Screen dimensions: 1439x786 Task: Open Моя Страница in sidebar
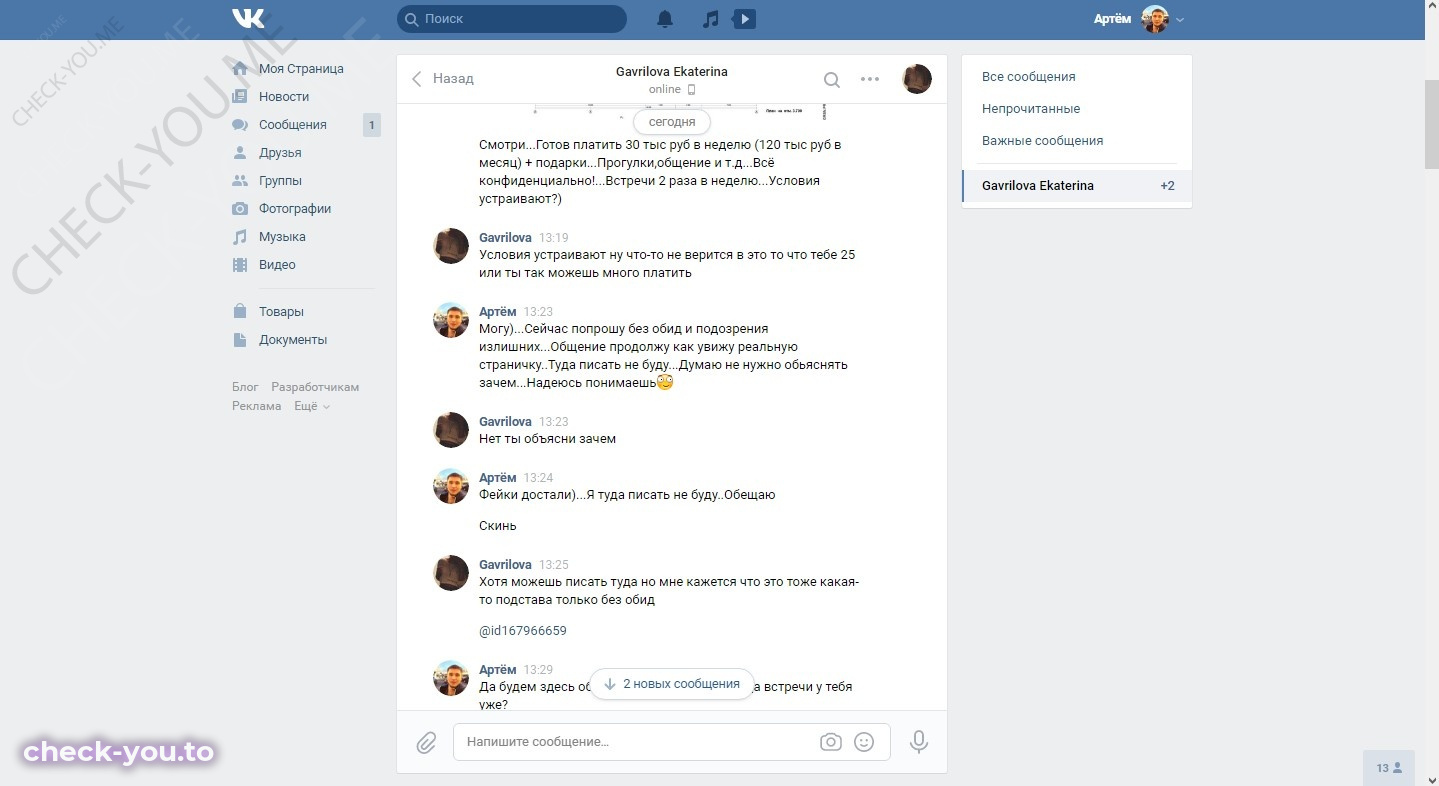point(301,69)
